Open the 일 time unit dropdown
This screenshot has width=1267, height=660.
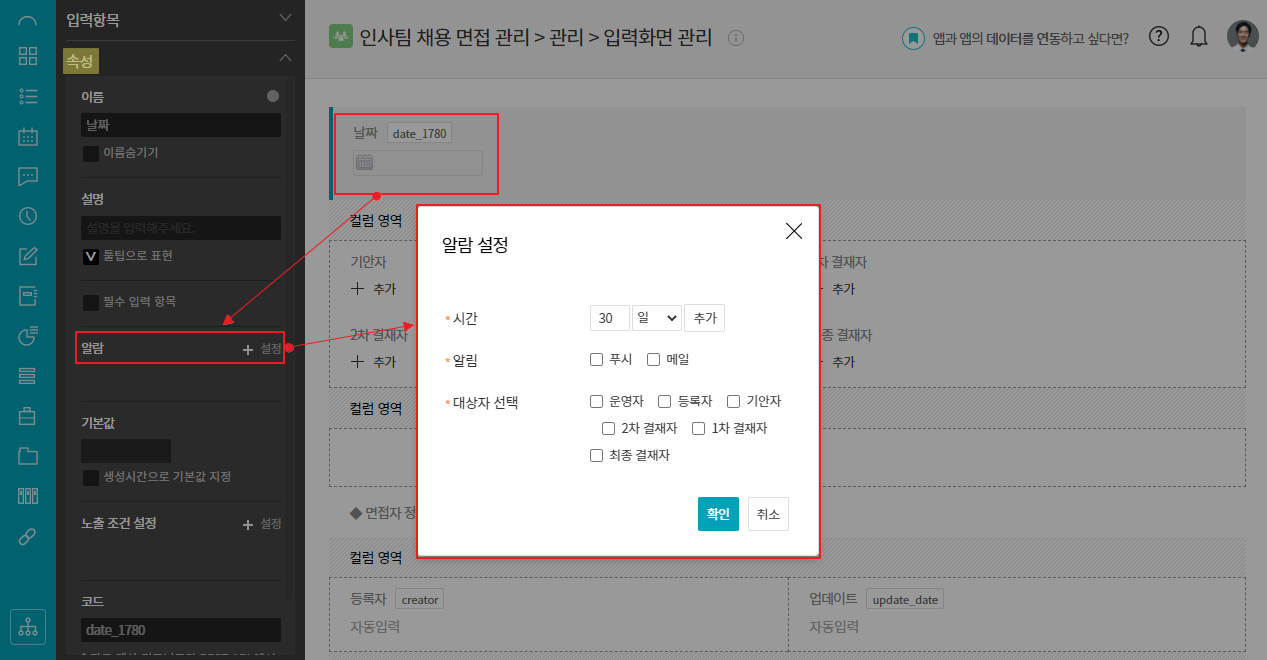tap(657, 318)
